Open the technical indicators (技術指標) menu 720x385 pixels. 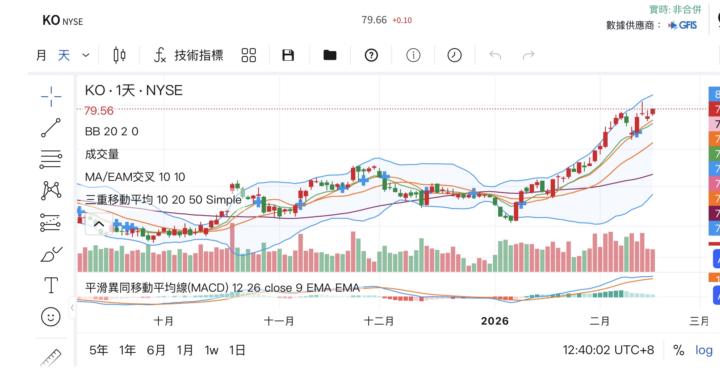click(189, 56)
